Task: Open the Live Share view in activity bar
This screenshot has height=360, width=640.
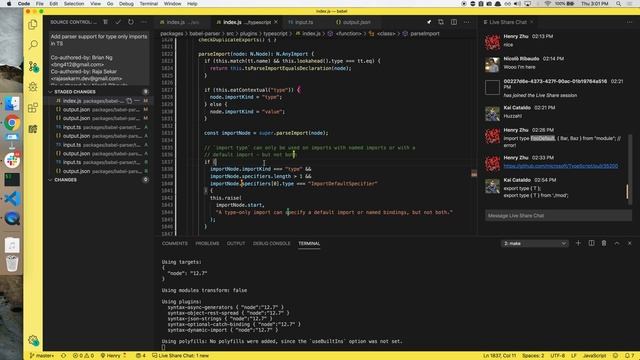Action: point(33,129)
